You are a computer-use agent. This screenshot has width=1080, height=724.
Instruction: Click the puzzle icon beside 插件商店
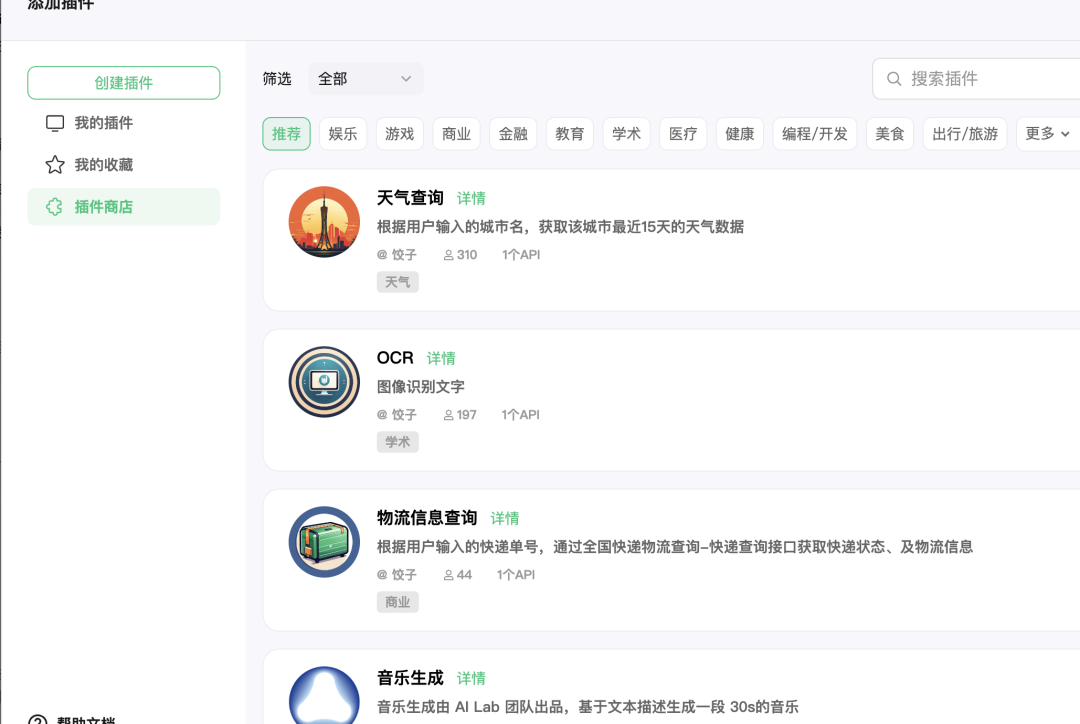[x=55, y=207]
